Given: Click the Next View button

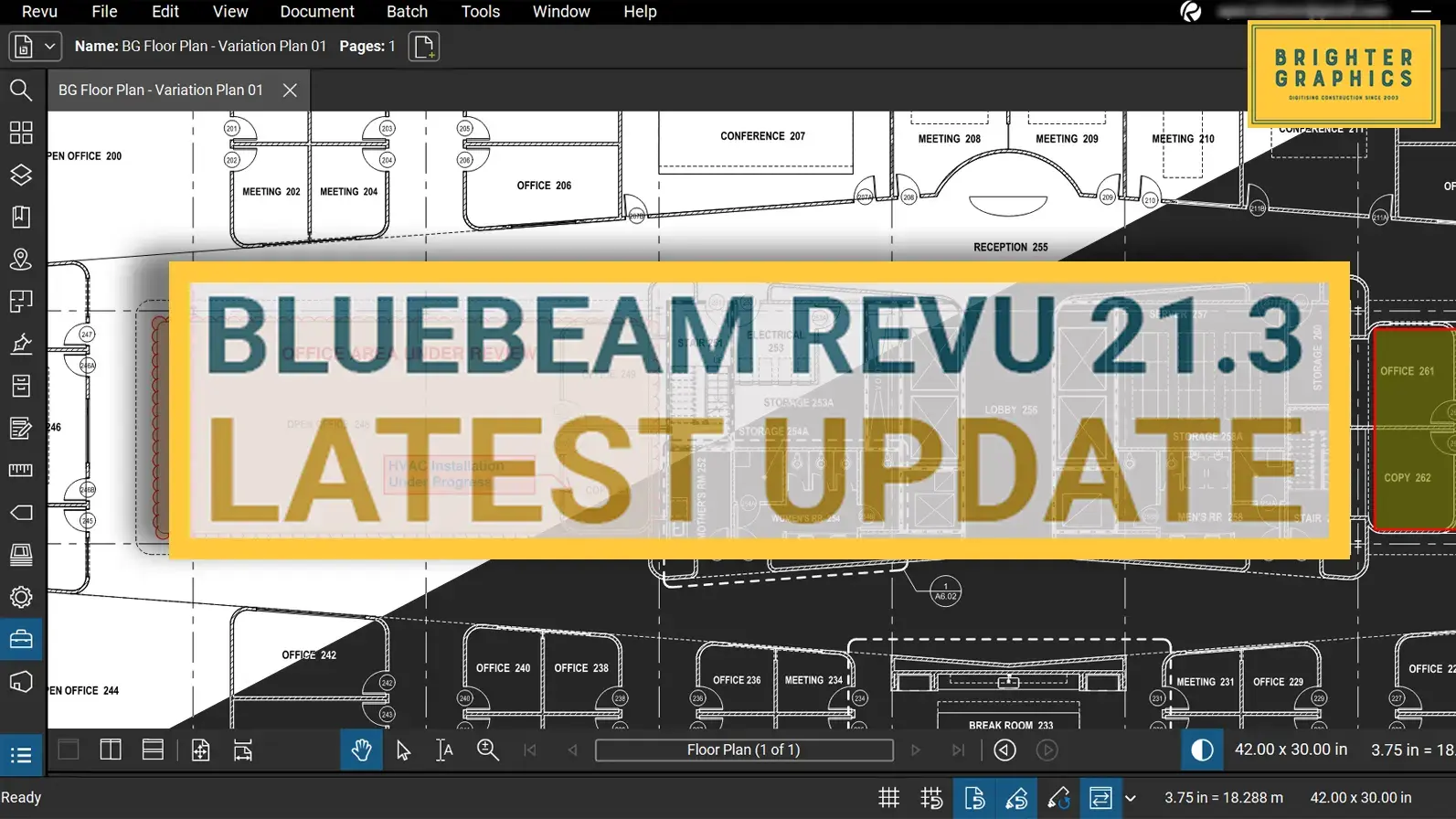Looking at the screenshot, I should pos(1047,750).
